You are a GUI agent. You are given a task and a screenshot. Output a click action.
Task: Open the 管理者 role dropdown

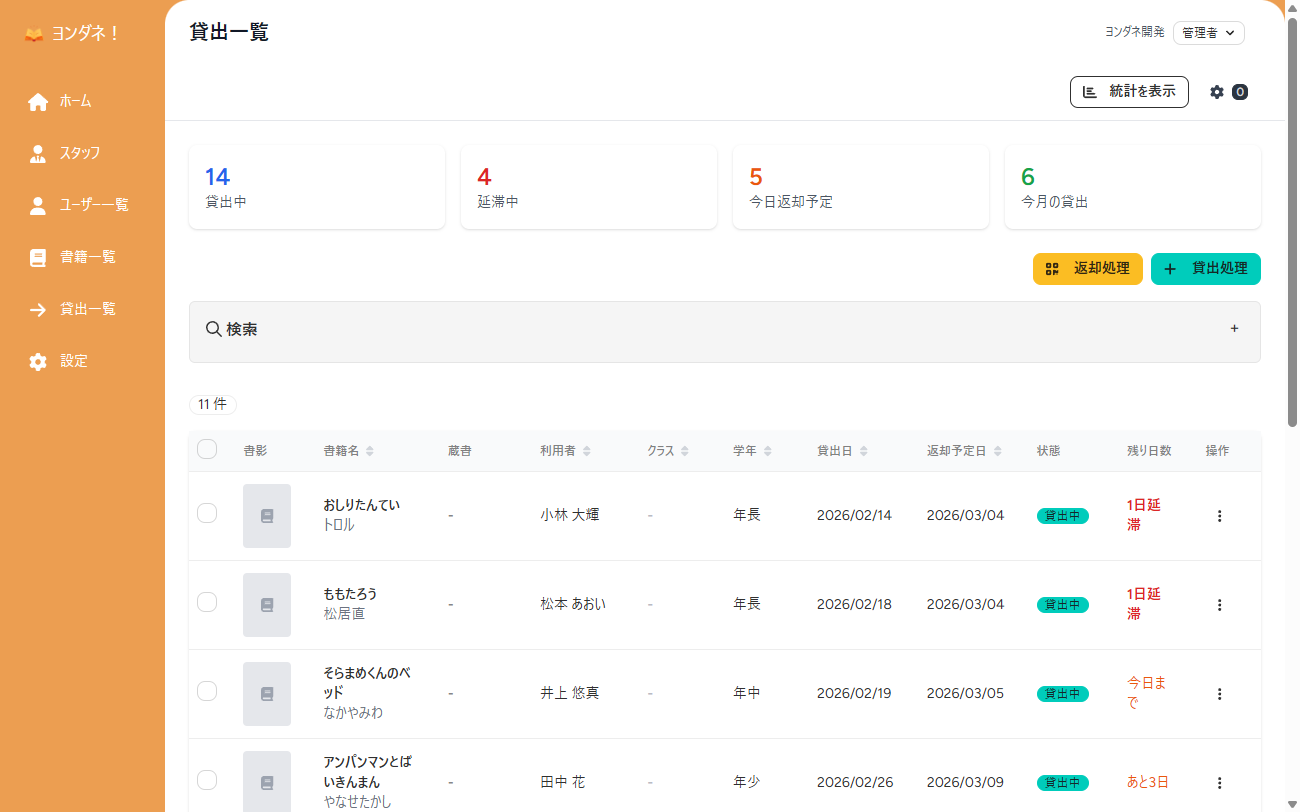pyautogui.click(x=1208, y=33)
